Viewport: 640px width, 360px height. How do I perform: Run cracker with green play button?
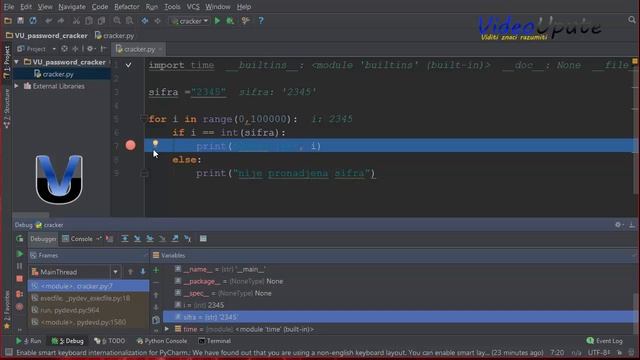218,21
